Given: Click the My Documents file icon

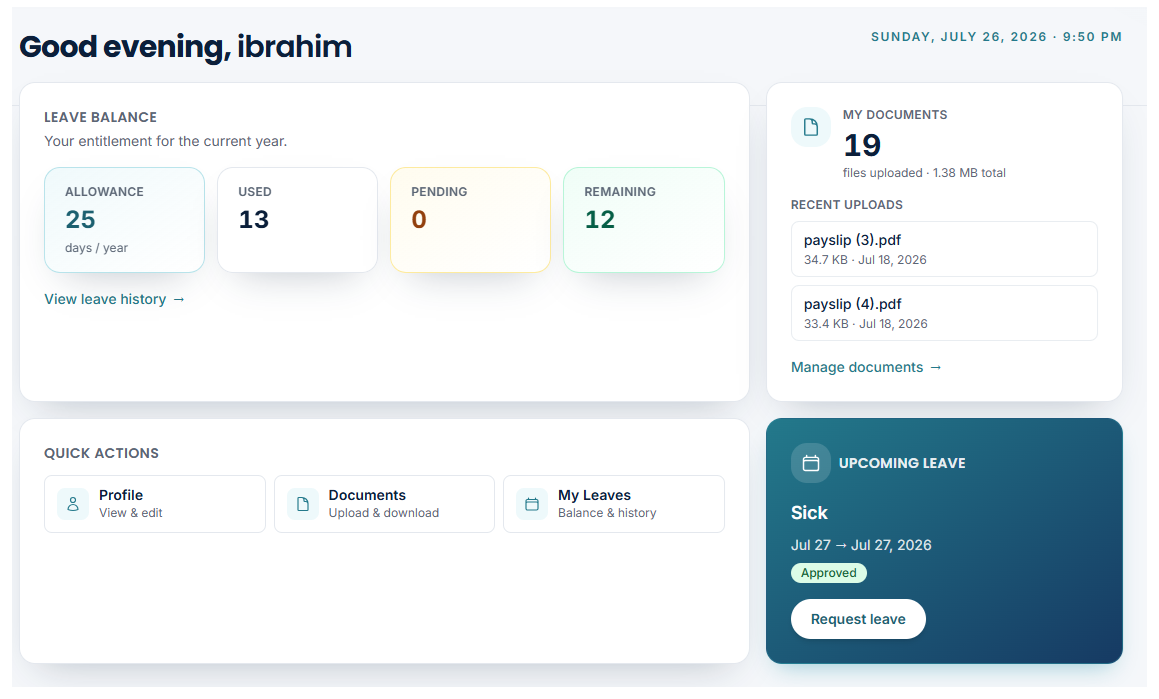Looking at the screenshot, I should click(811, 127).
